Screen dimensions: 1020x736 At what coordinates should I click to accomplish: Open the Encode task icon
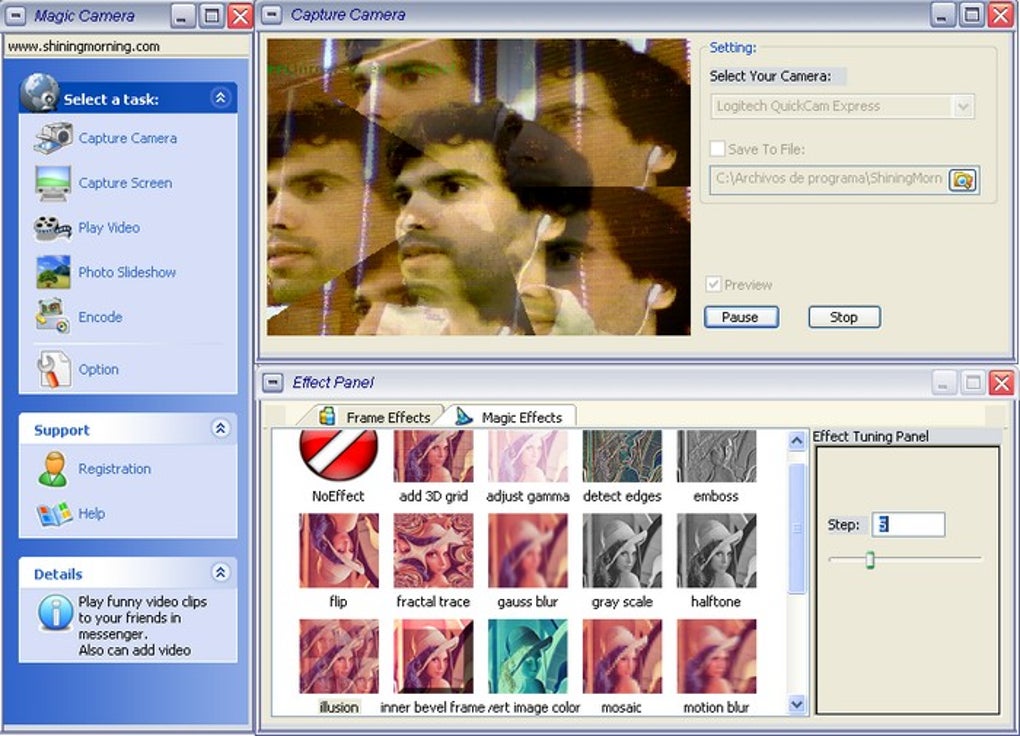[x=53, y=317]
